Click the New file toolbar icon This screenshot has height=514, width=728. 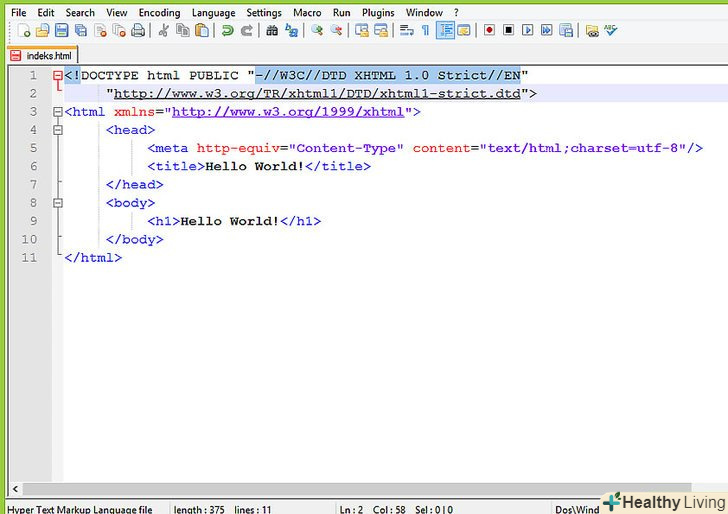(x=24, y=31)
